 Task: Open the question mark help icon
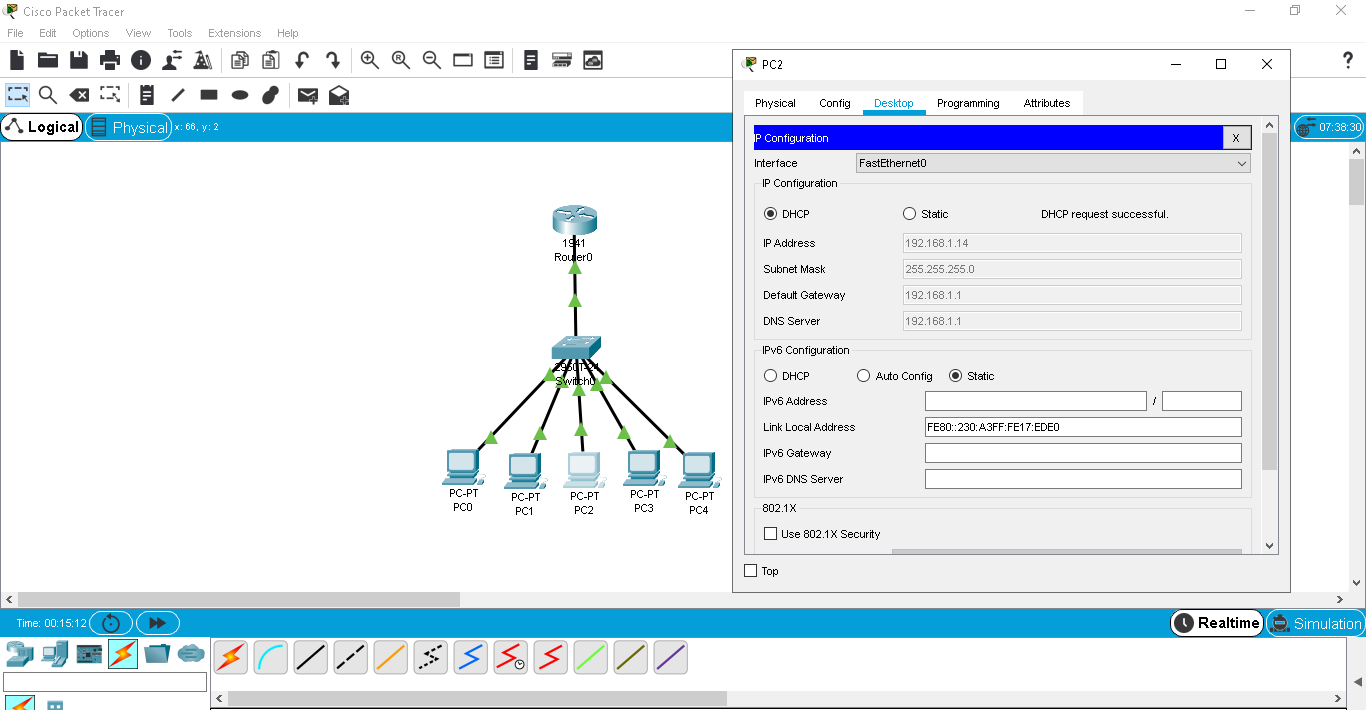tap(1348, 60)
